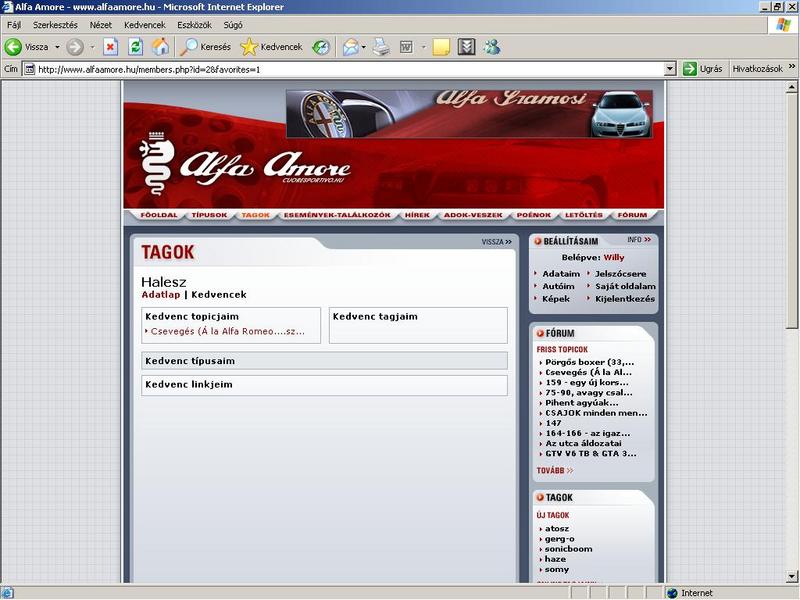Screen dimensions: 800x600
Task: Open the Szerkesztés menu
Action: (55, 25)
